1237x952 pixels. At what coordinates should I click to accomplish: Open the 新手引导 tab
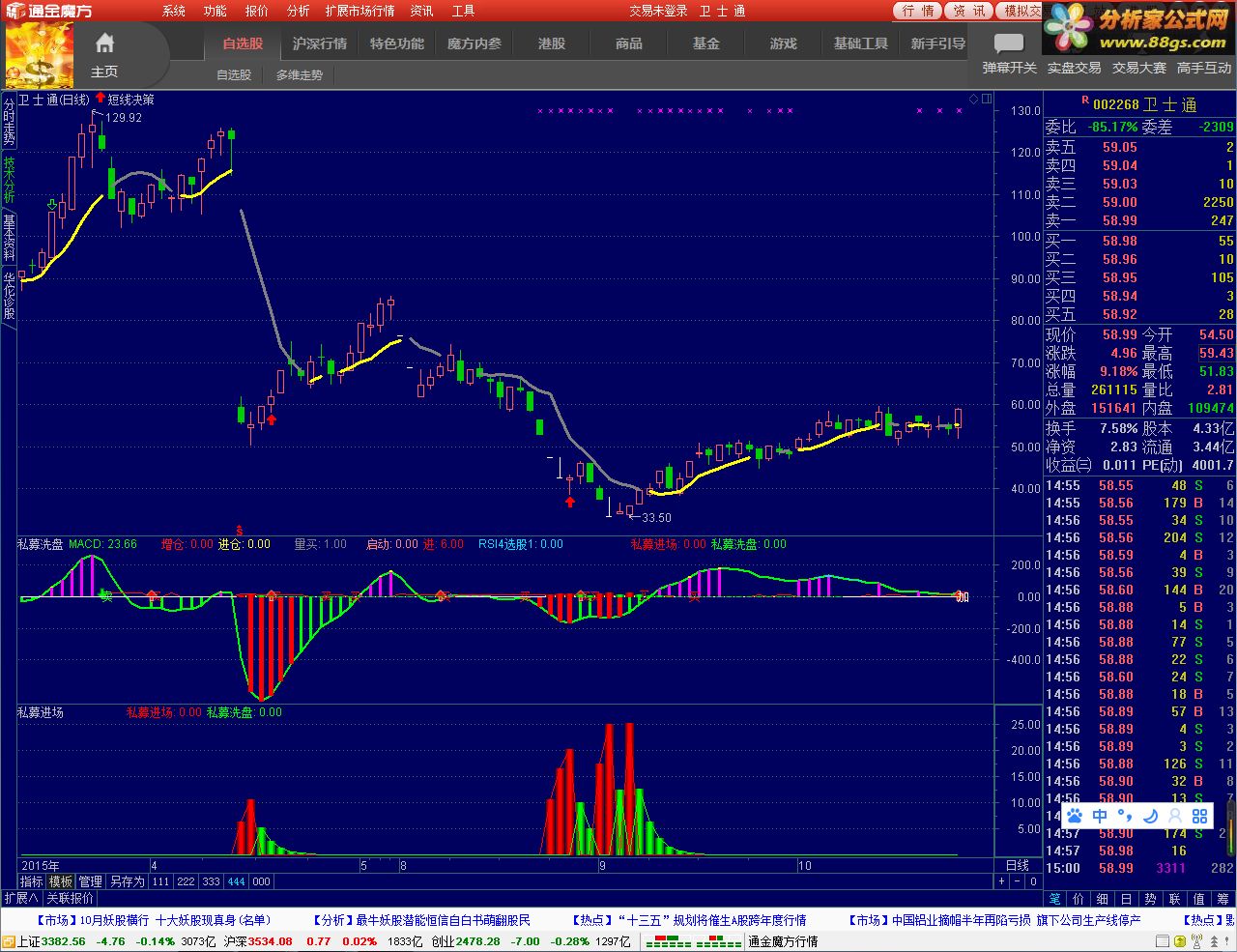pos(937,43)
